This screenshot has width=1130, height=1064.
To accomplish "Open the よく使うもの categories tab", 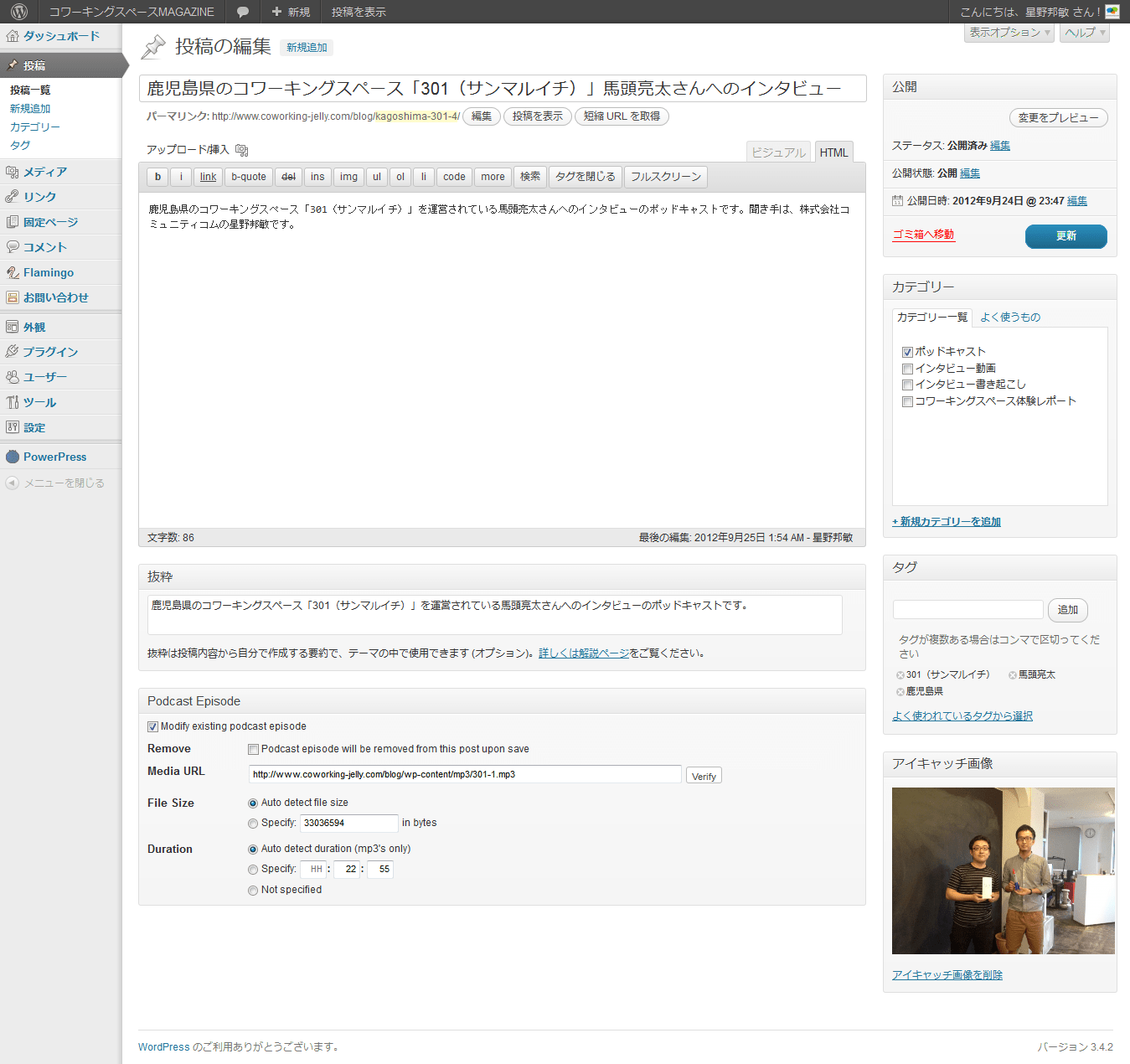I will tap(1010, 318).
